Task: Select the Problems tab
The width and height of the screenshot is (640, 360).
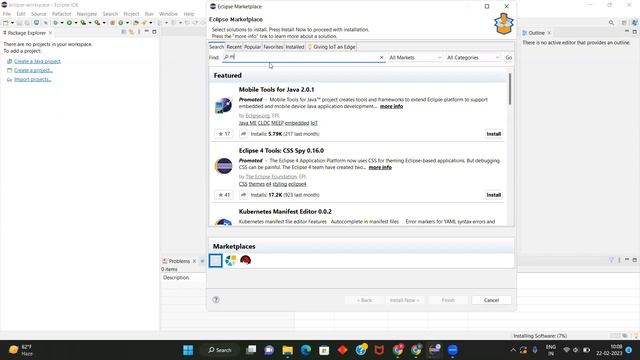Action: tap(179, 261)
